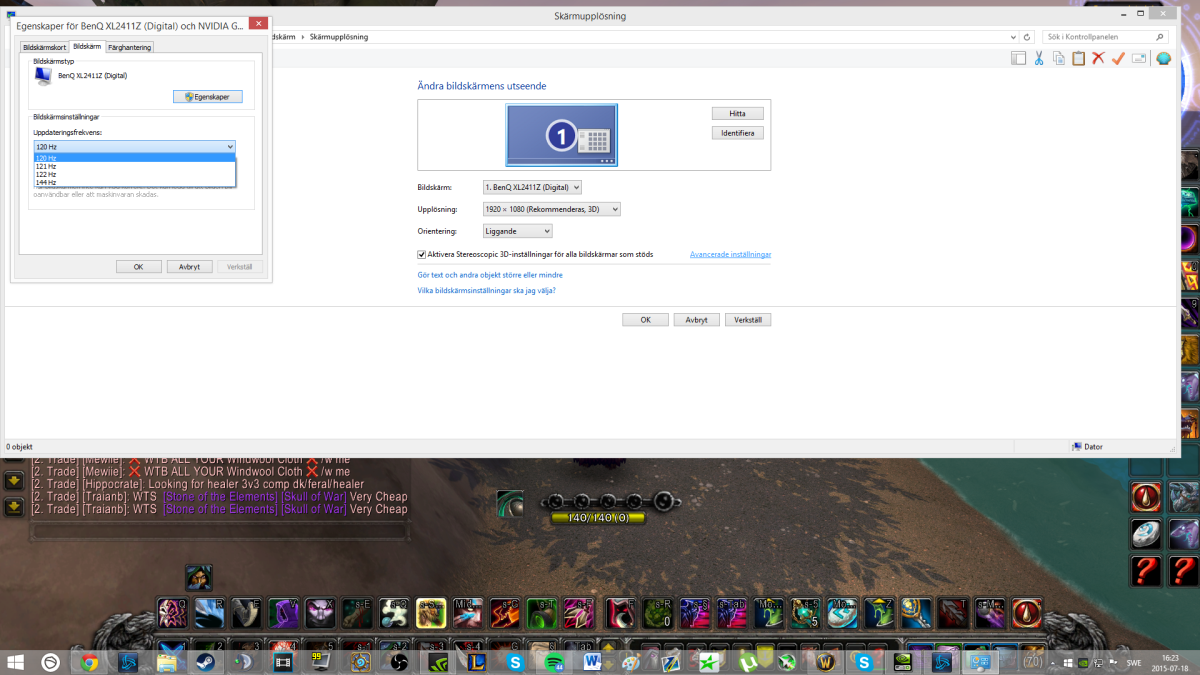Click the envelope mail toolbar icon

coord(1139,59)
